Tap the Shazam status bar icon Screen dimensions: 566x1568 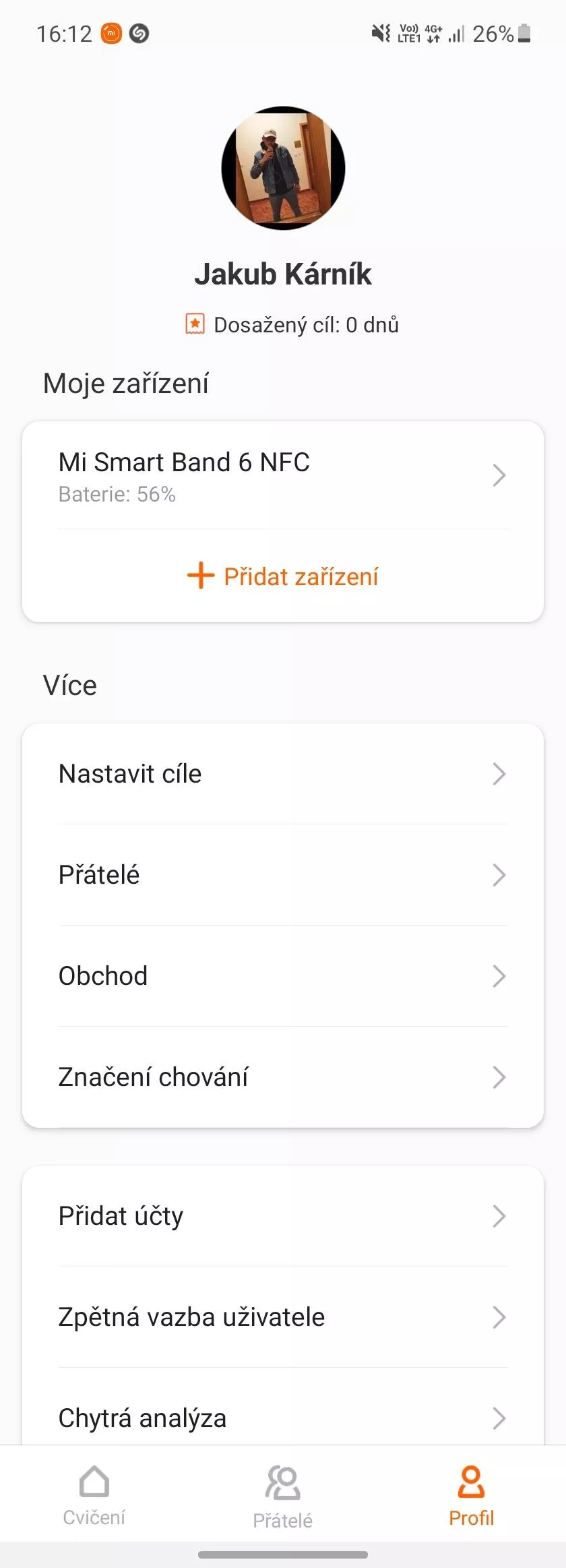click(x=139, y=33)
